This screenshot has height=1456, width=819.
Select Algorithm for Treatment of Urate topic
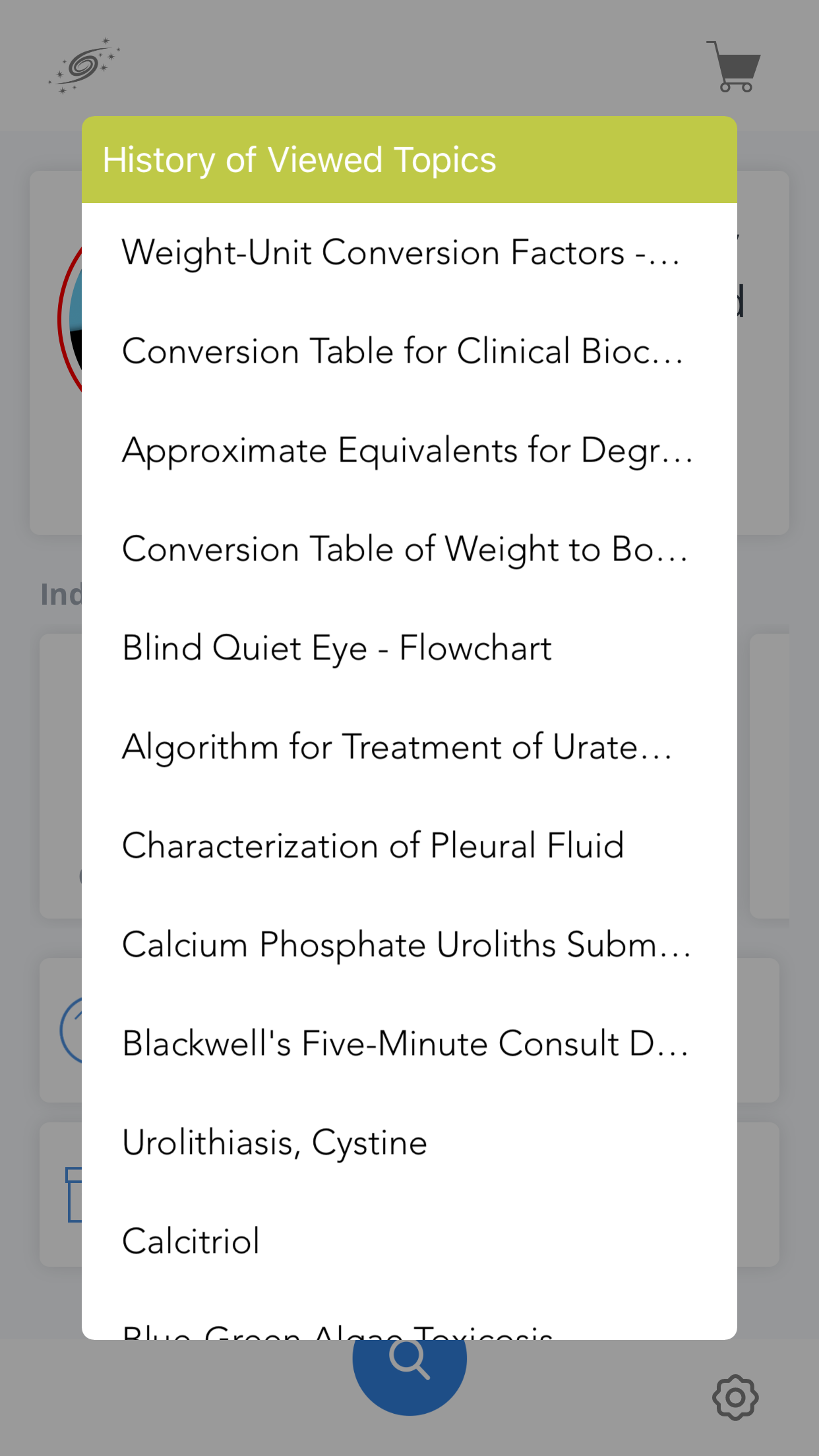click(397, 747)
